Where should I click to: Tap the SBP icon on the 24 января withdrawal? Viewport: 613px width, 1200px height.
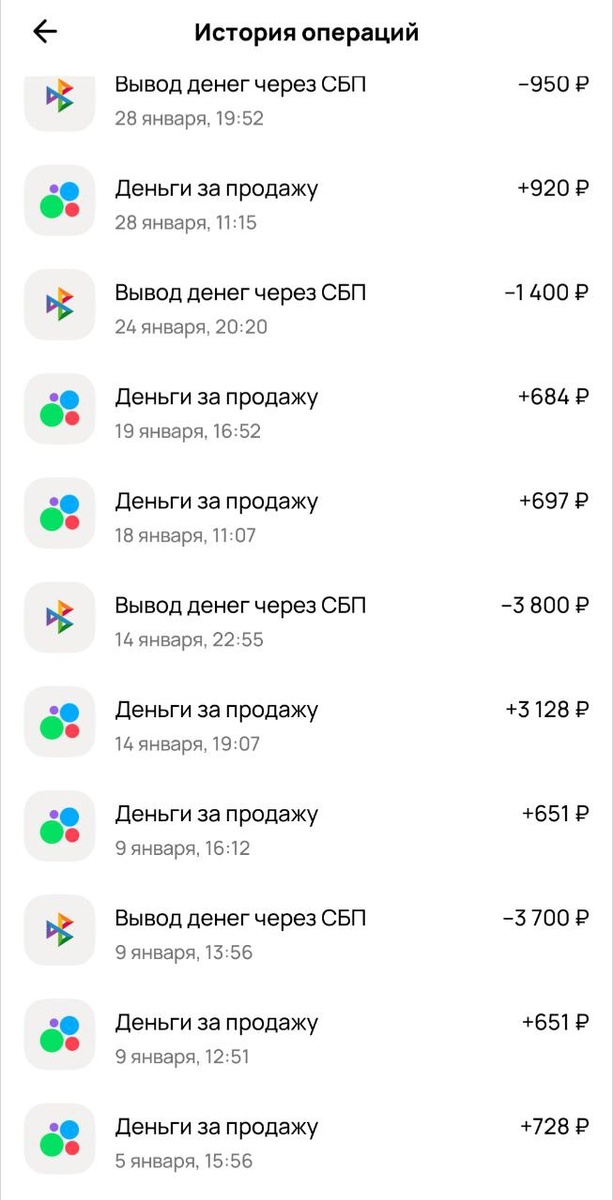59,305
